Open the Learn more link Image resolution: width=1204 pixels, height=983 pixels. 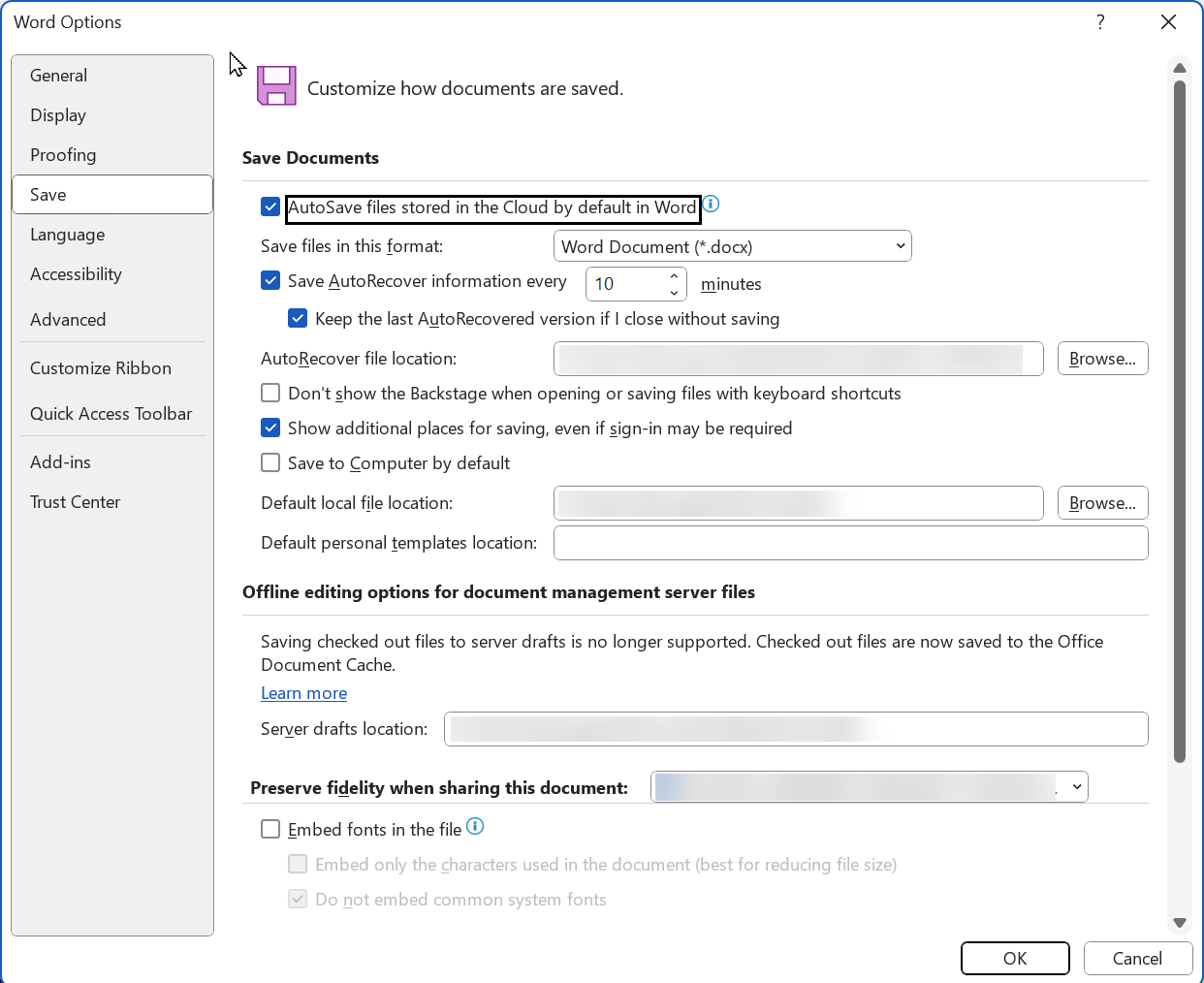click(x=303, y=693)
